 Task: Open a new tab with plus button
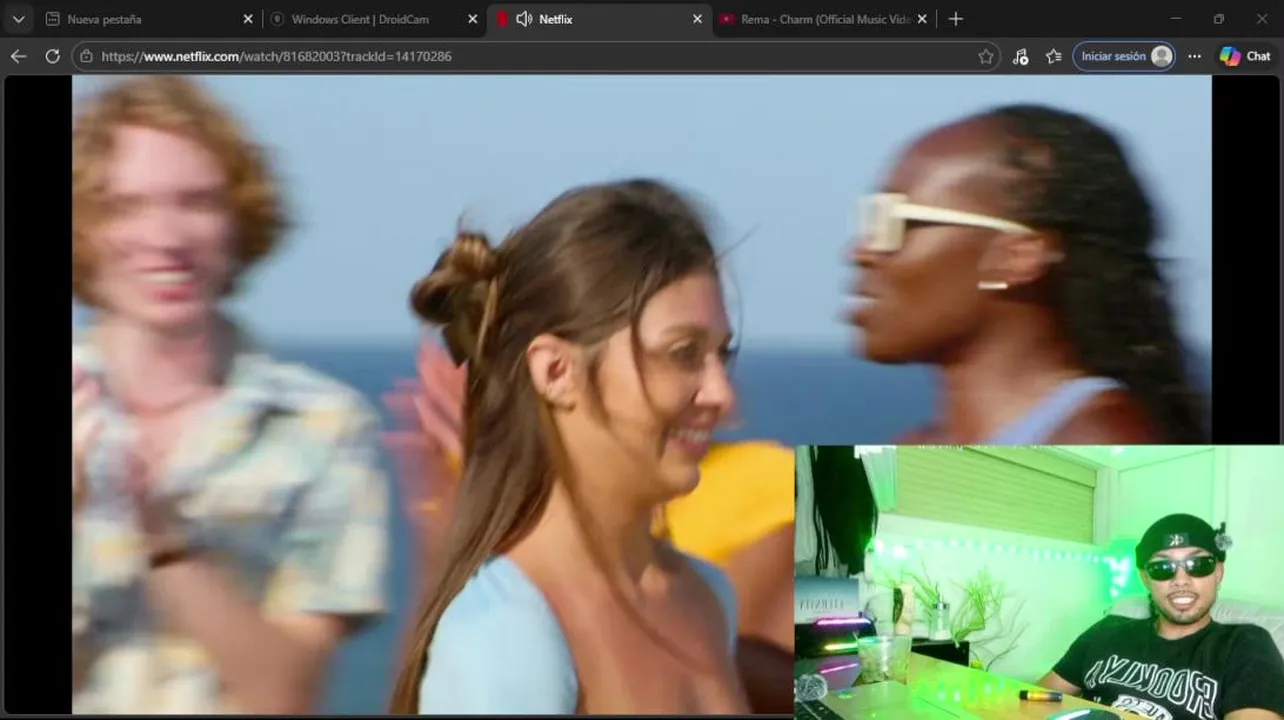tap(956, 19)
